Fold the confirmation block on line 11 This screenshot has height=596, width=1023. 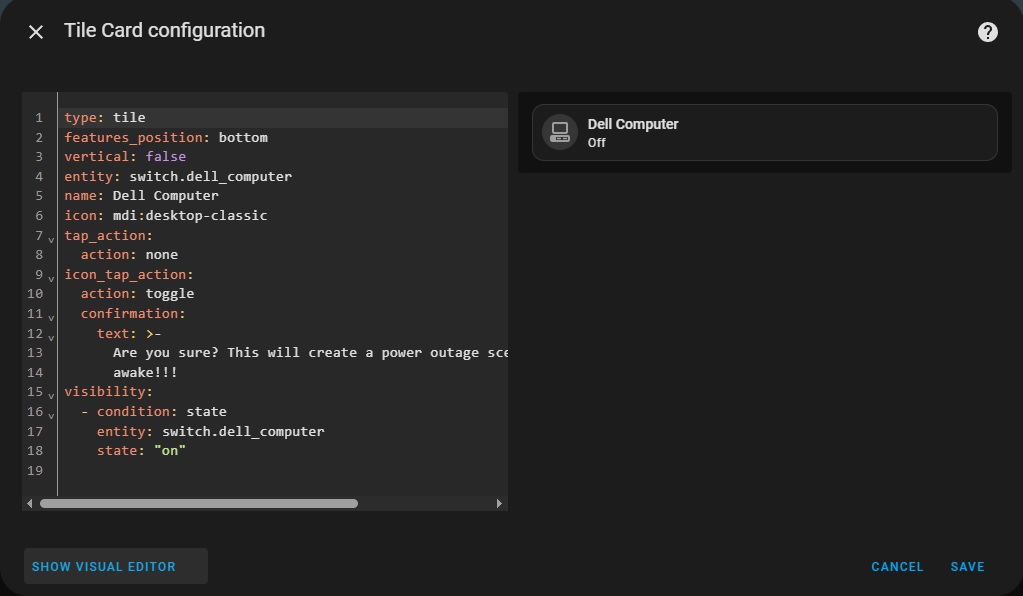(51, 318)
